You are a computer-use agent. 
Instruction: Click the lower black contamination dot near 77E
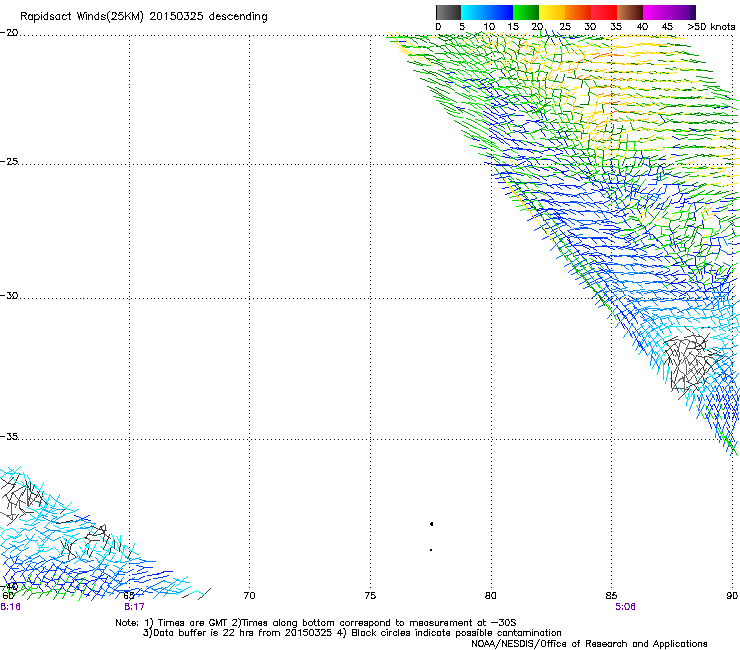point(431,550)
